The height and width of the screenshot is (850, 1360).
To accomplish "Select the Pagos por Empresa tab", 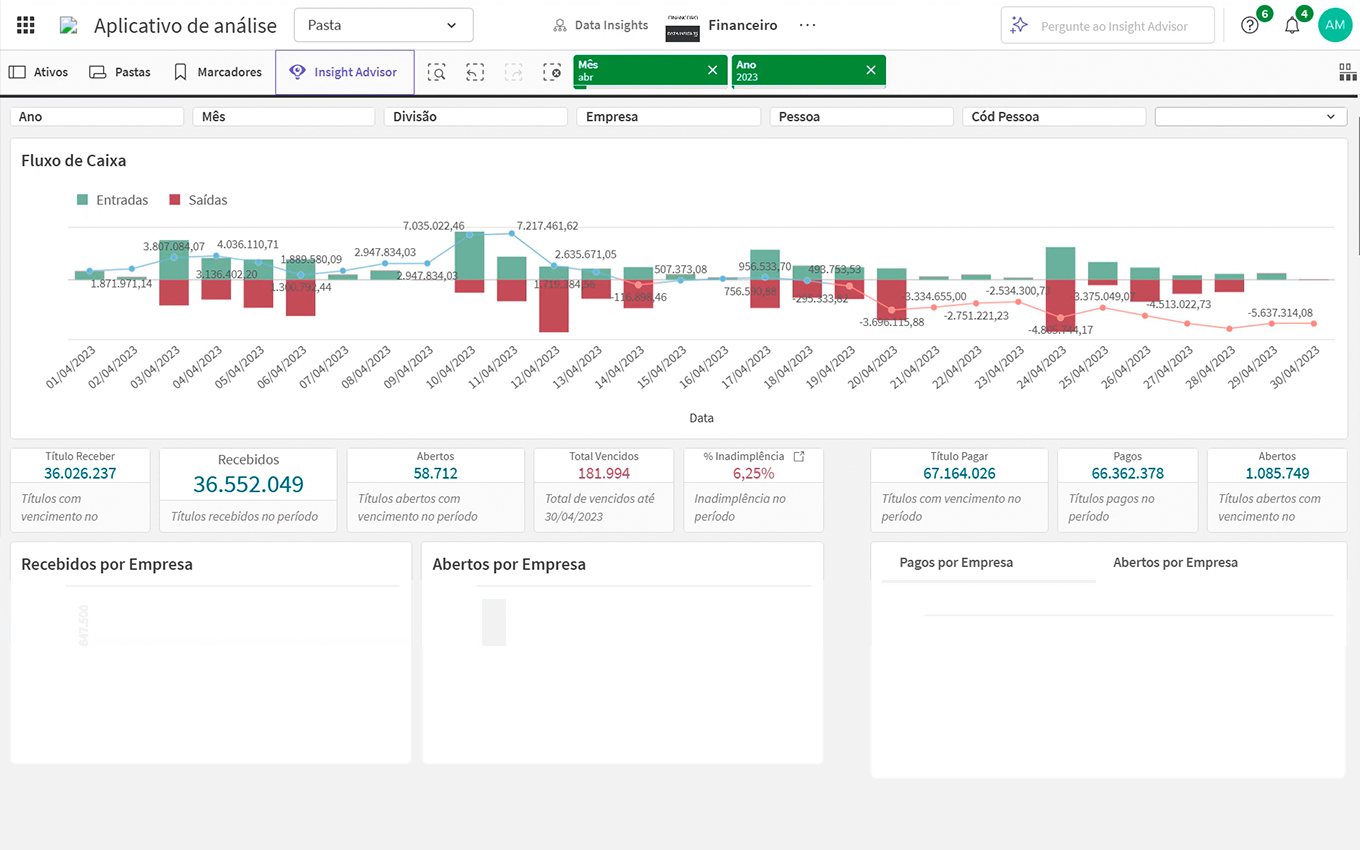I will pos(956,562).
